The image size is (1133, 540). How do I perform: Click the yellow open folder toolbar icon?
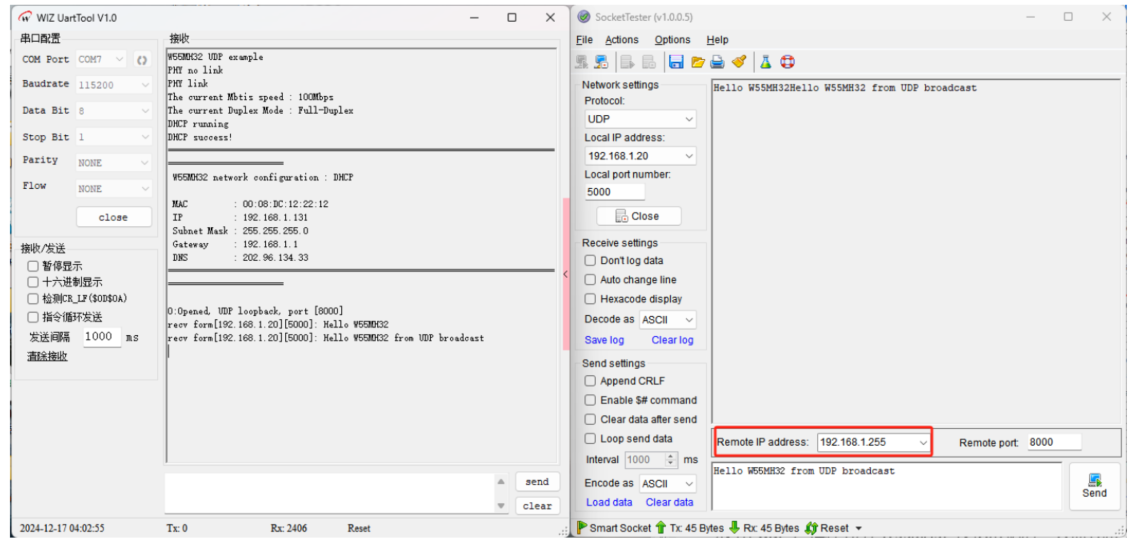pyautogui.click(x=698, y=62)
